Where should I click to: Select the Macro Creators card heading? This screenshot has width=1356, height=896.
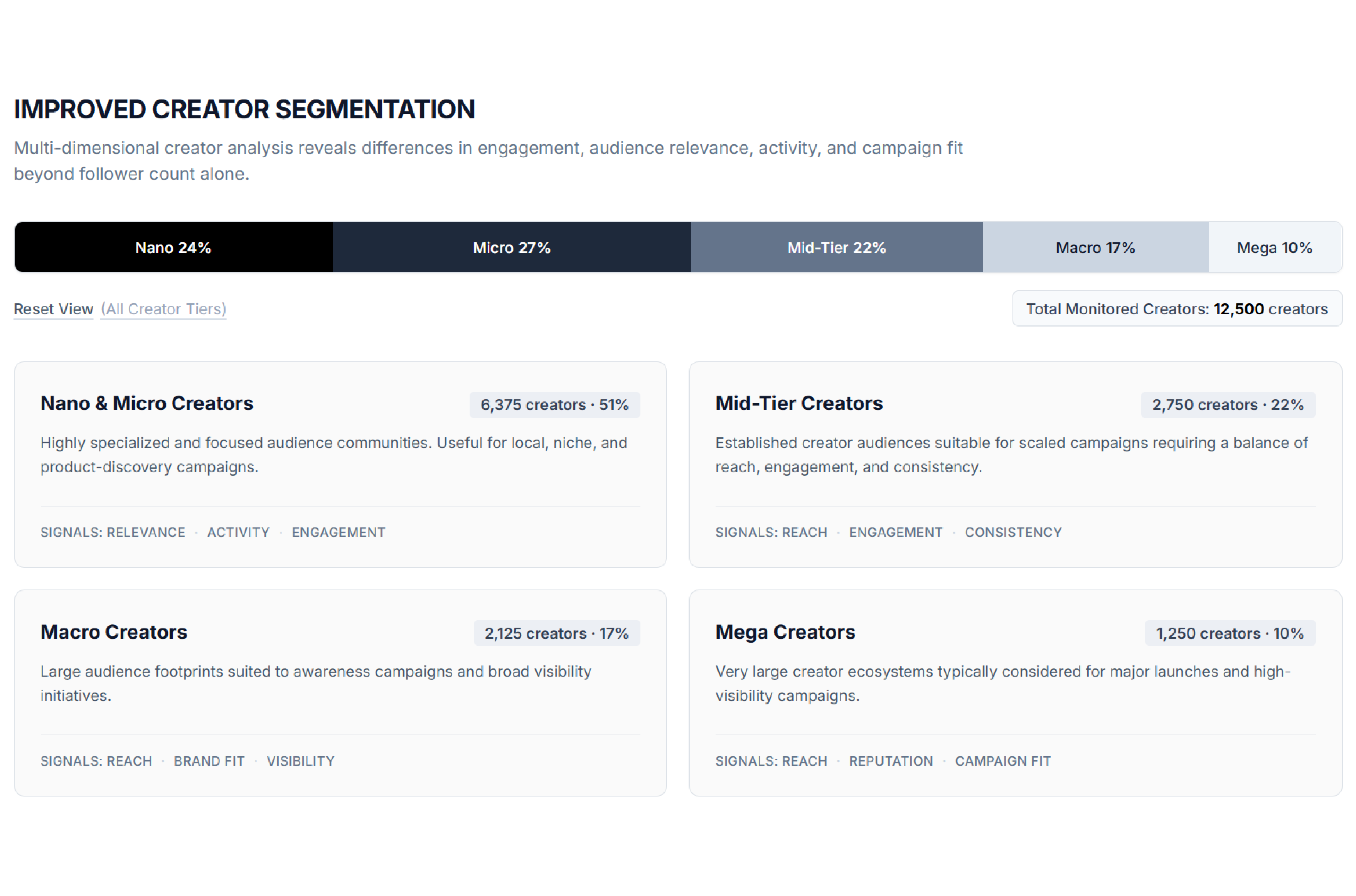coord(114,632)
